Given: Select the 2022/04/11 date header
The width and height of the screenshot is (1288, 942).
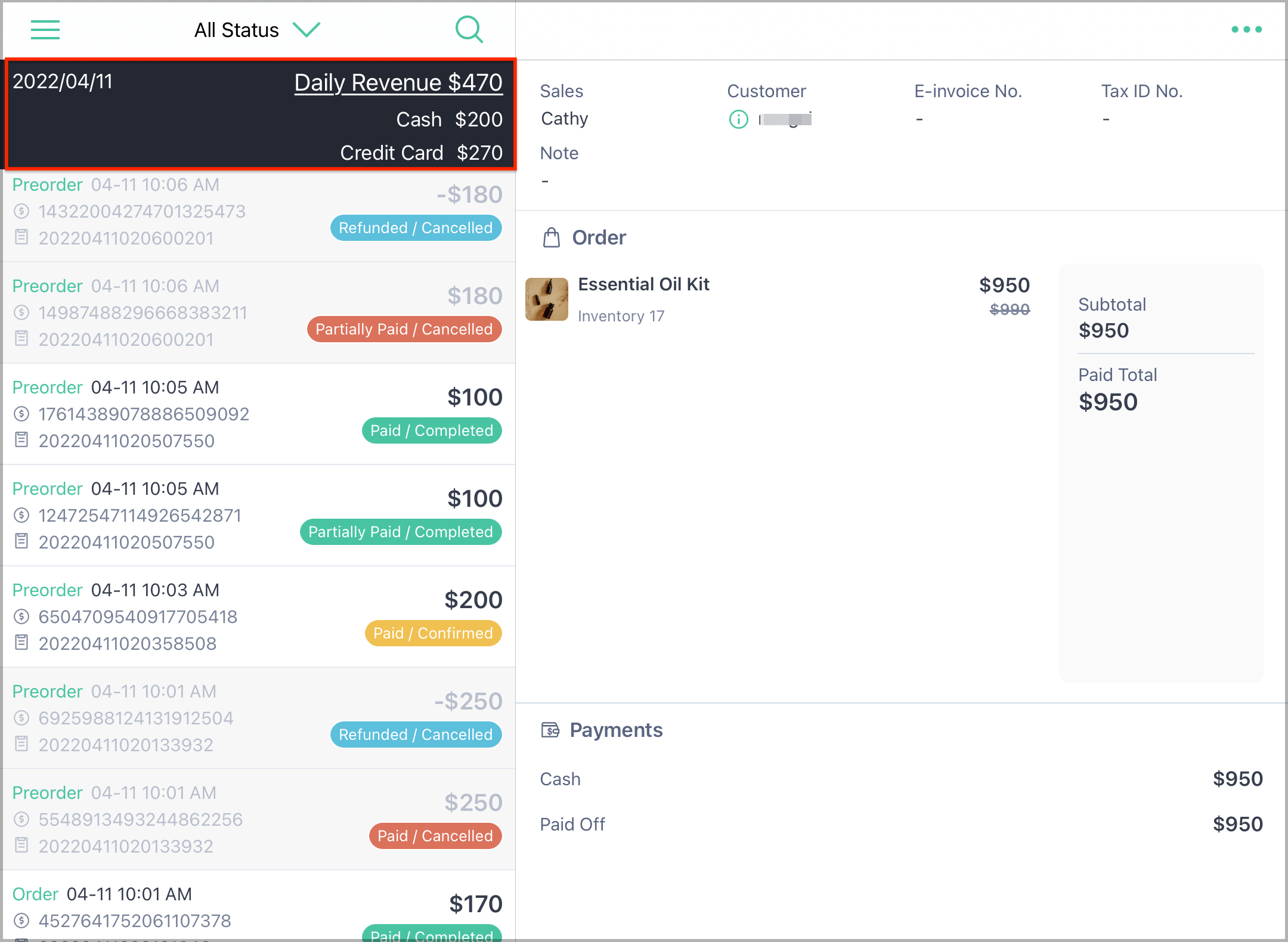Looking at the screenshot, I should [63, 82].
